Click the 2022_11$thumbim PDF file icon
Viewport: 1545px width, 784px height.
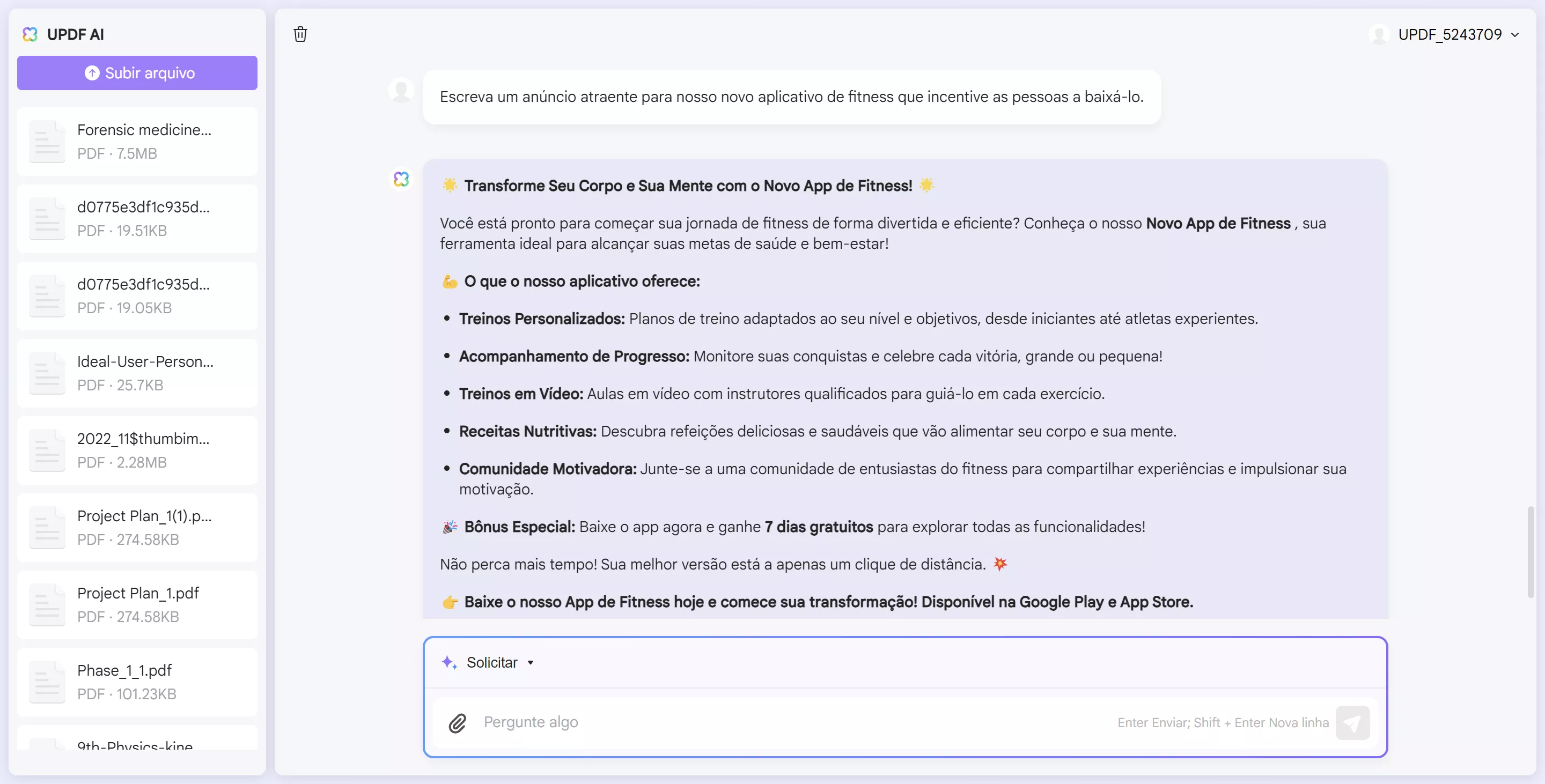(x=47, y=450)
